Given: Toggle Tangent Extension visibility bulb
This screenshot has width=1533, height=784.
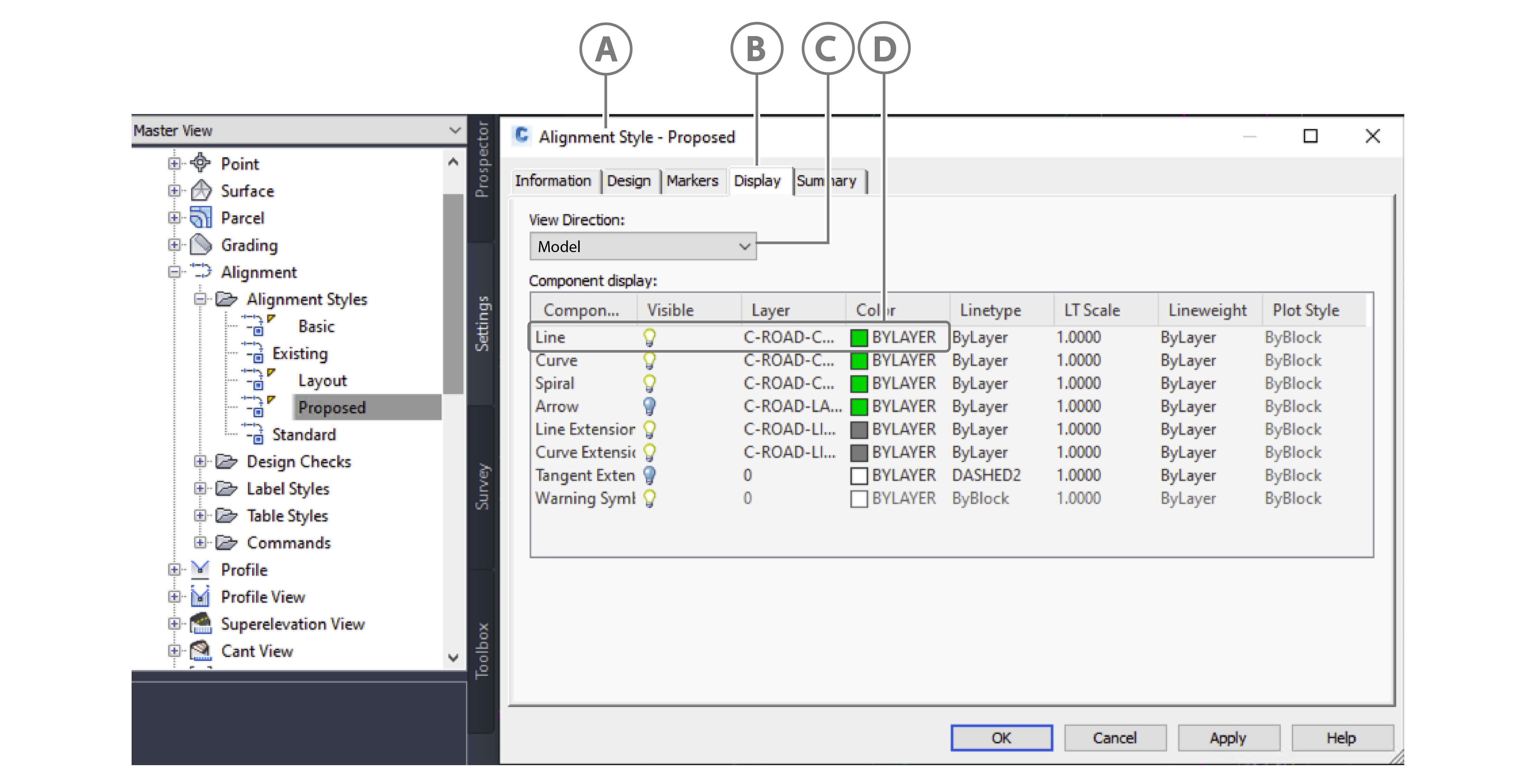Looking at the screenshot, I should click(x=649, y=475).
